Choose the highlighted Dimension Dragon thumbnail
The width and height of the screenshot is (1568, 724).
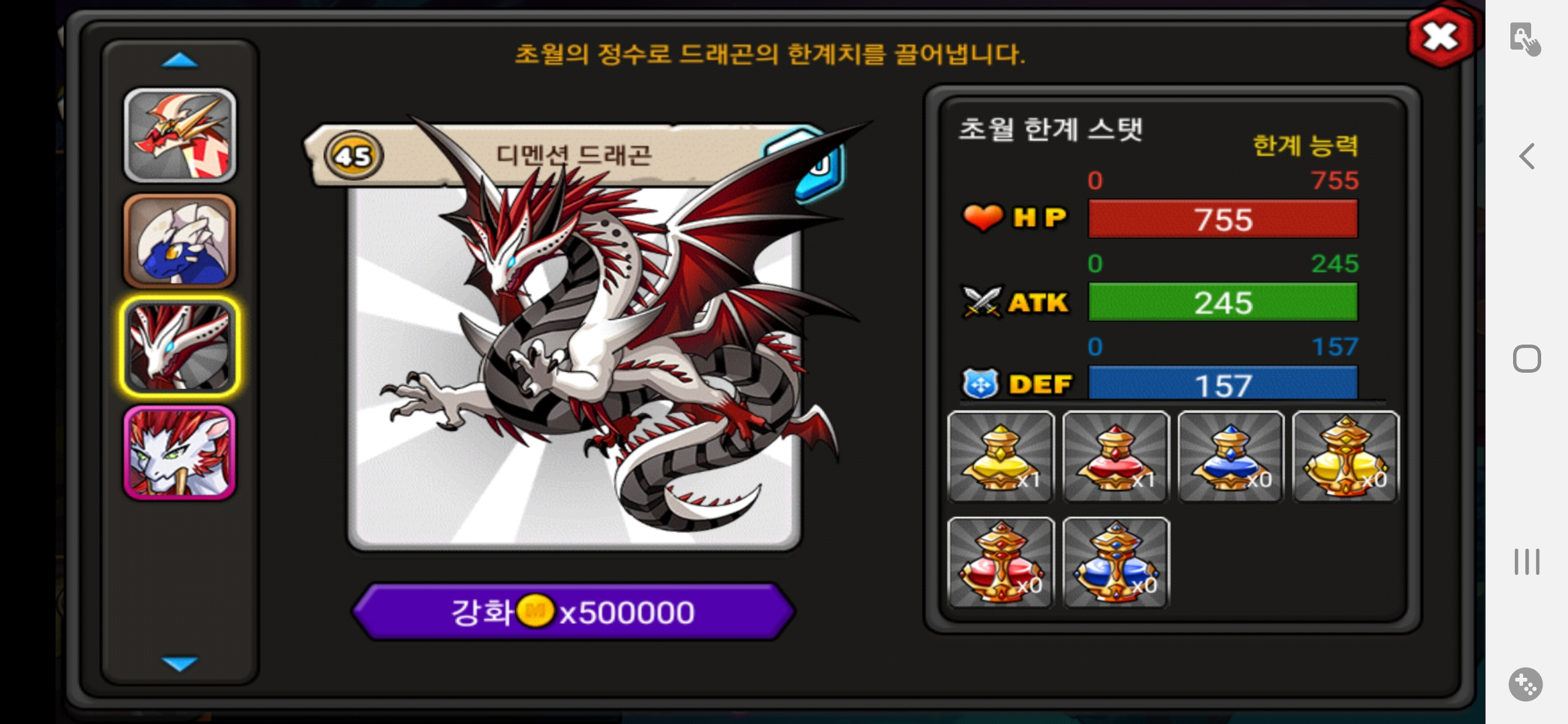pos(180,347)
